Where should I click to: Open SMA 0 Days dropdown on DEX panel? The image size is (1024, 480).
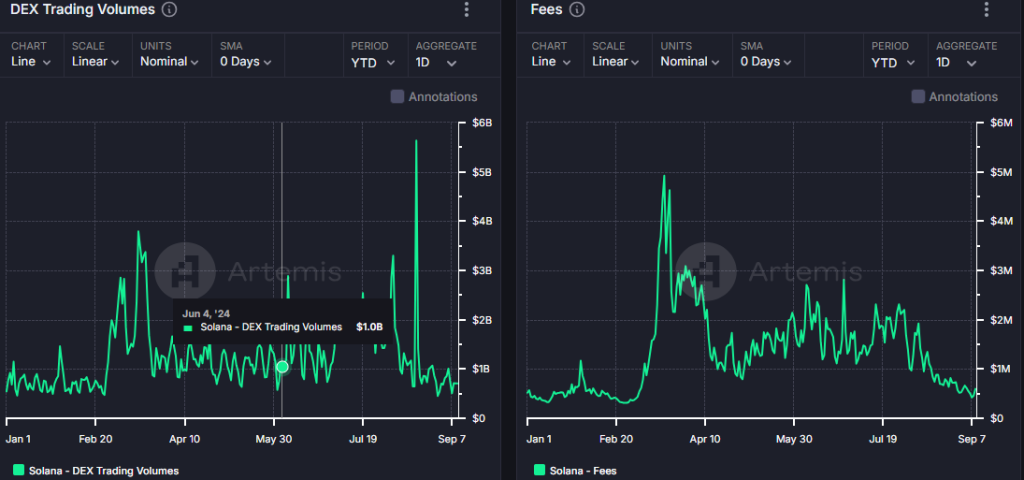click(x=246, y=61)
